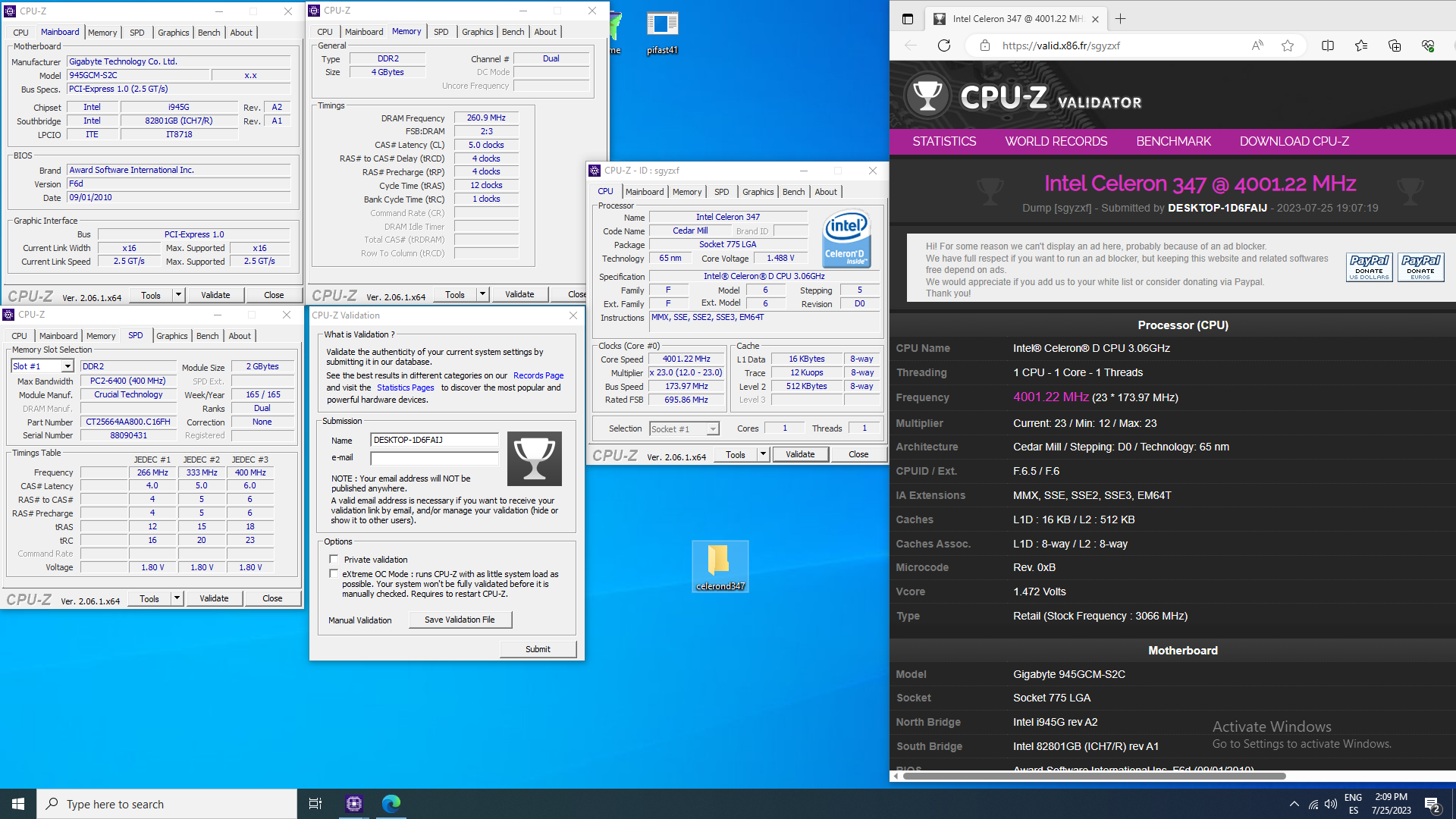View site information lock icon
Image resolution: width=1456 pixels, height=819 pixels.
[x=985, y=45]
